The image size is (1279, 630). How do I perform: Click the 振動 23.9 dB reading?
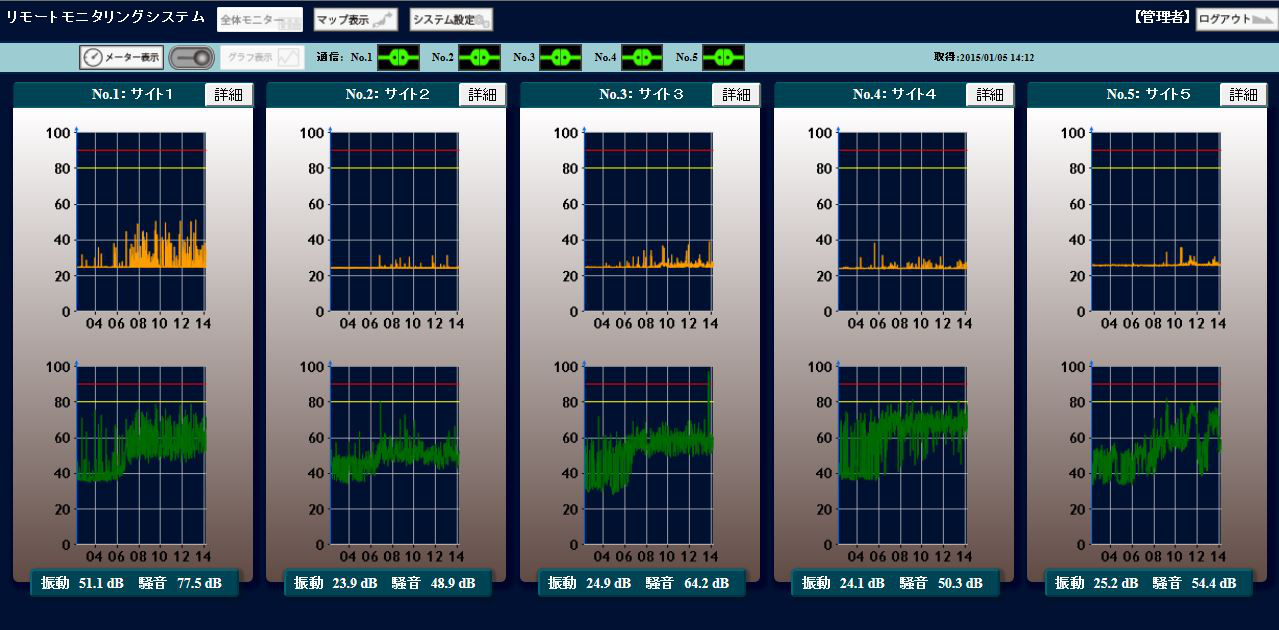(336, 583)
